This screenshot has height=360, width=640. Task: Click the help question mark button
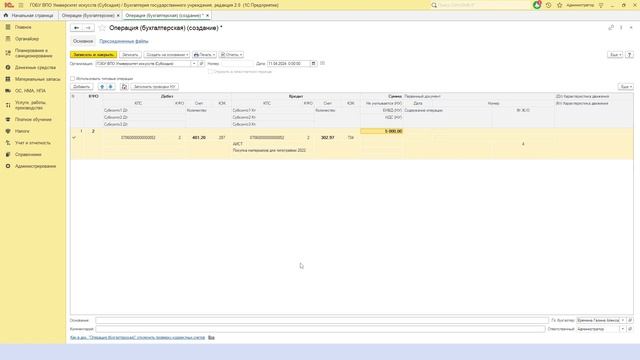[x=629, y=54]
